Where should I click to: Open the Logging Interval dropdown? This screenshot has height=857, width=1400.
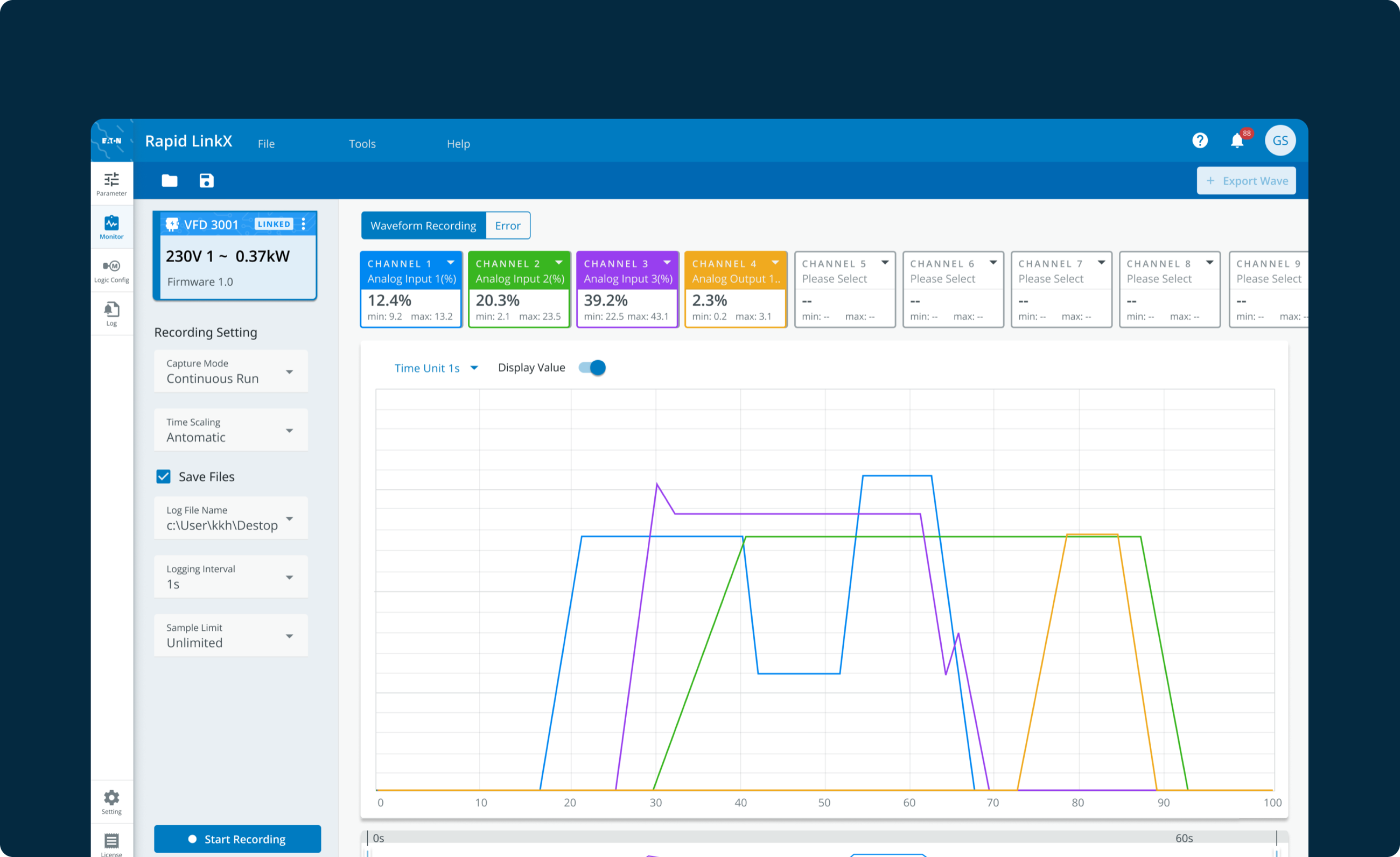click(x=230, y=577)
